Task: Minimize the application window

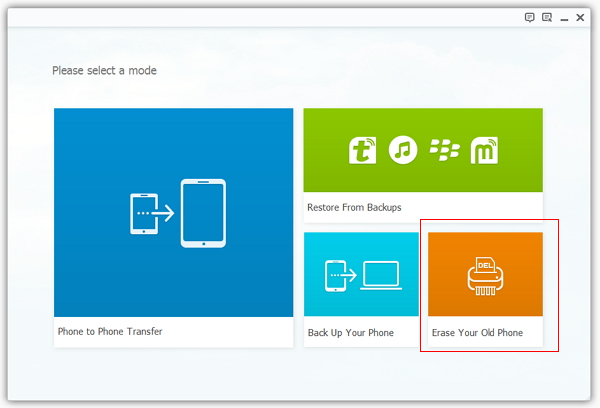Action: [x=564, y=18]
